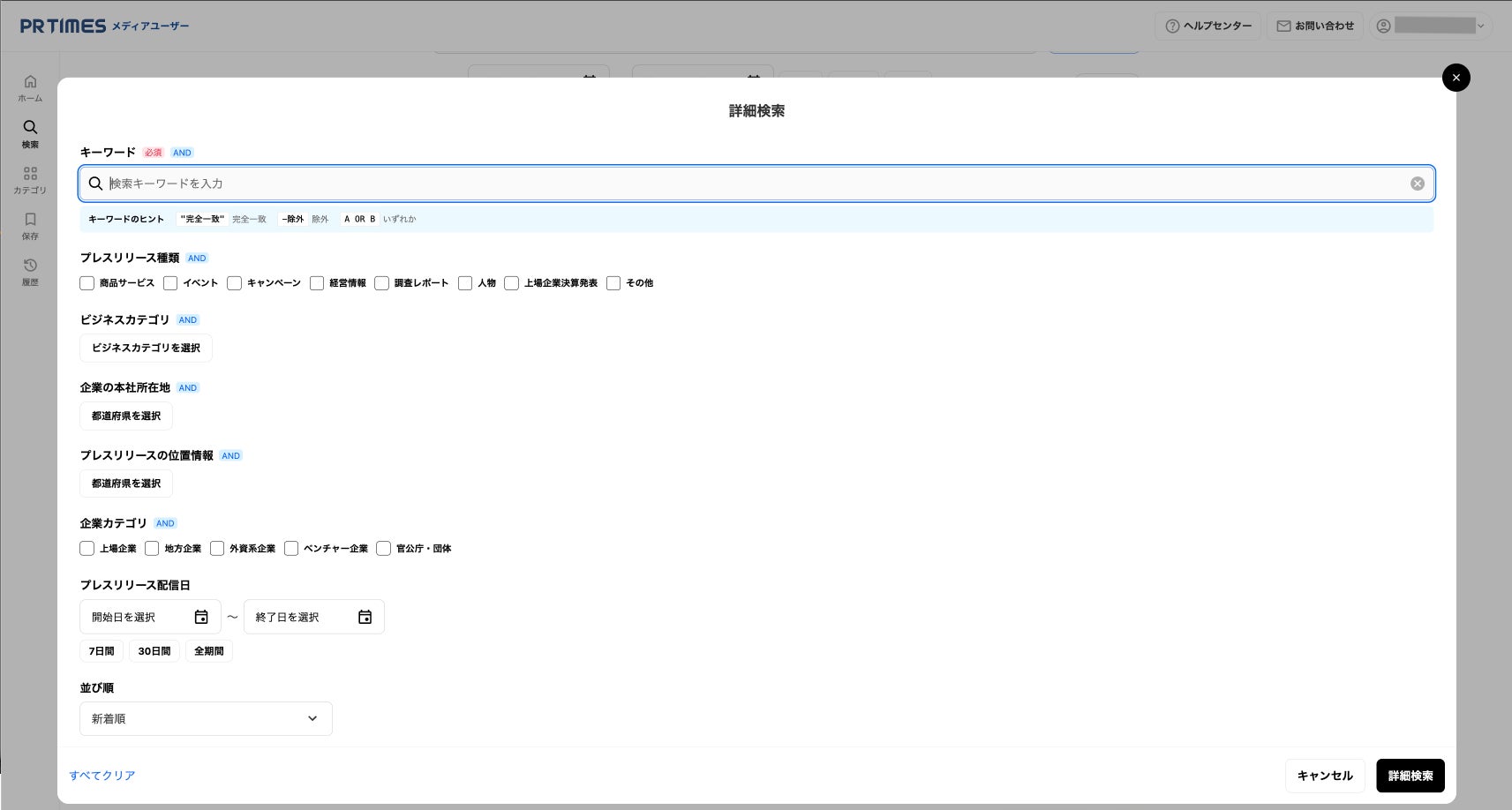Click the すべてクリア link

(102, 776)
